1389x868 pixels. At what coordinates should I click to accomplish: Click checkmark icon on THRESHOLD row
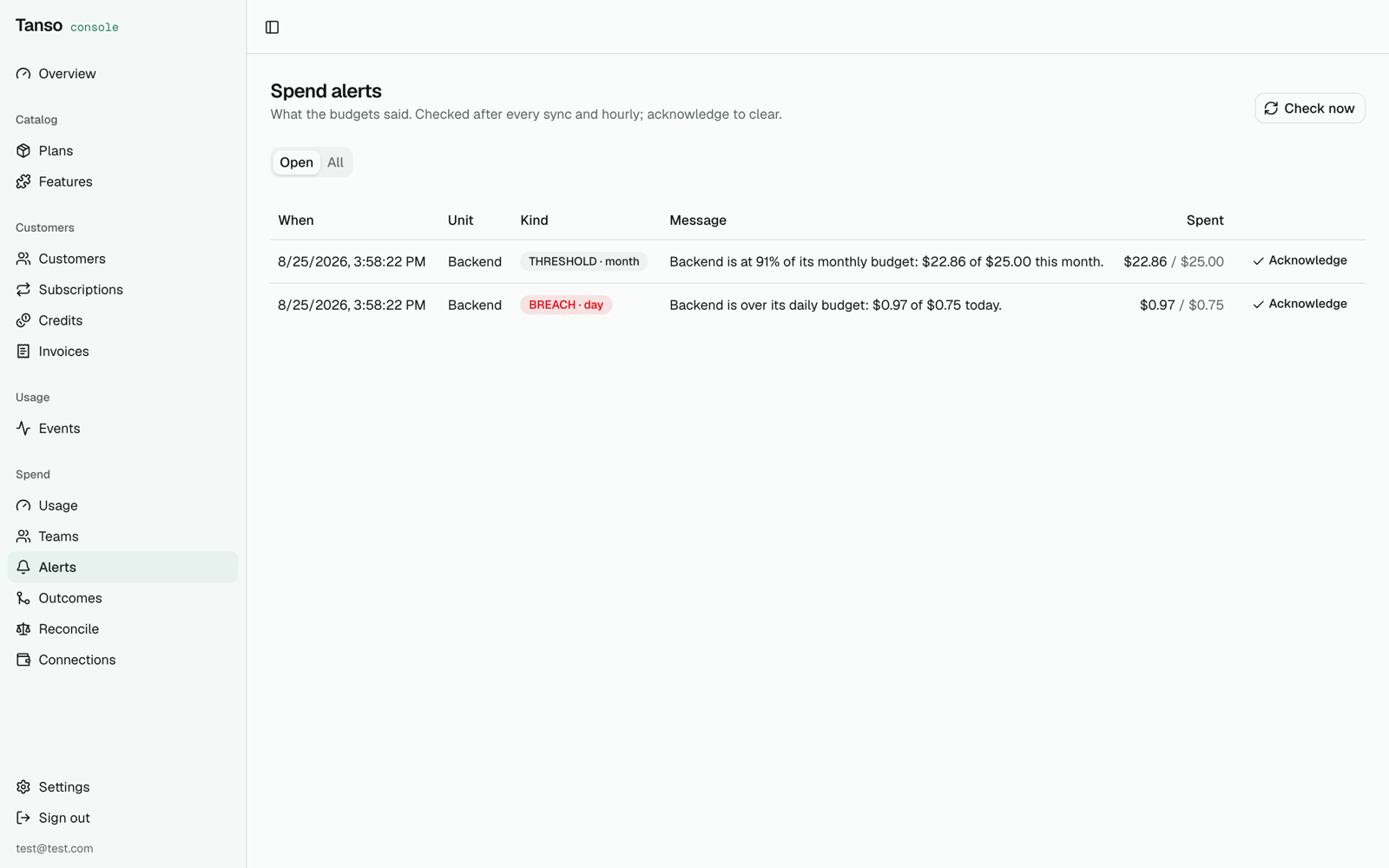click(x=1258, y=261)
